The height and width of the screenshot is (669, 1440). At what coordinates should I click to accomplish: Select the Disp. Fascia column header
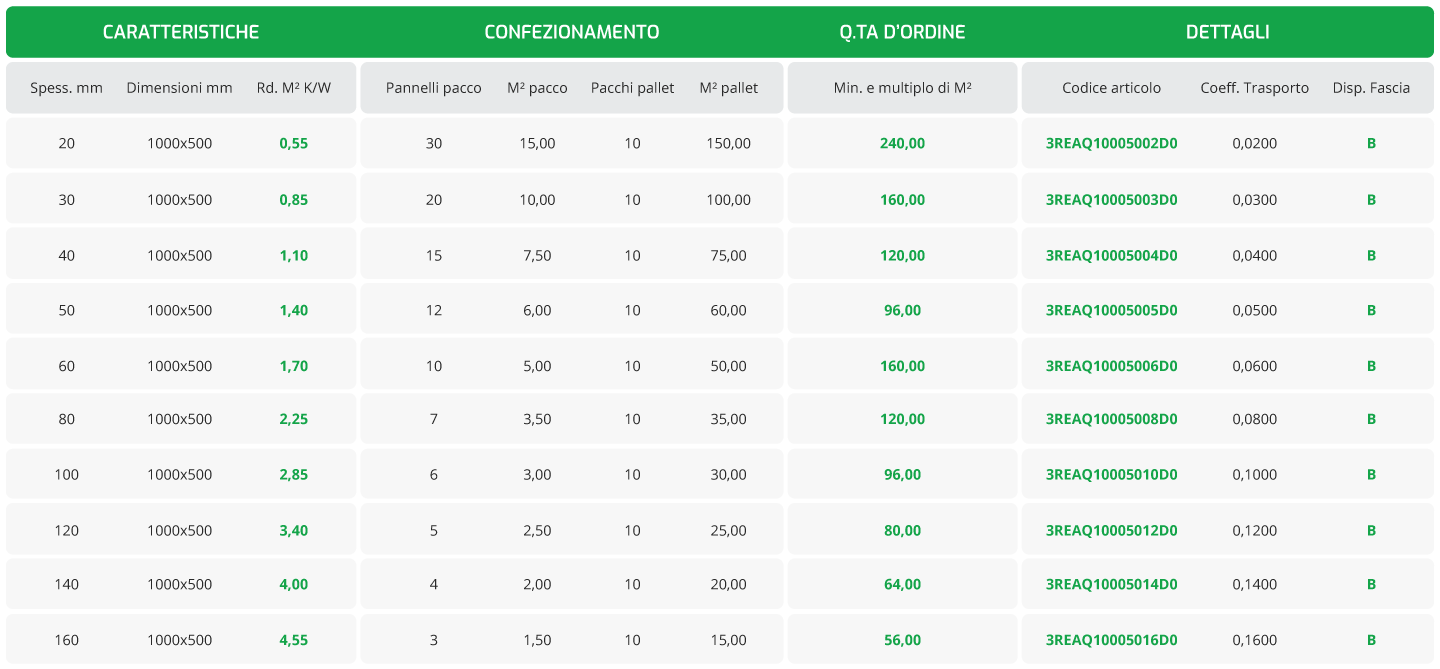pyautogui.click(x=1371, y=88)
